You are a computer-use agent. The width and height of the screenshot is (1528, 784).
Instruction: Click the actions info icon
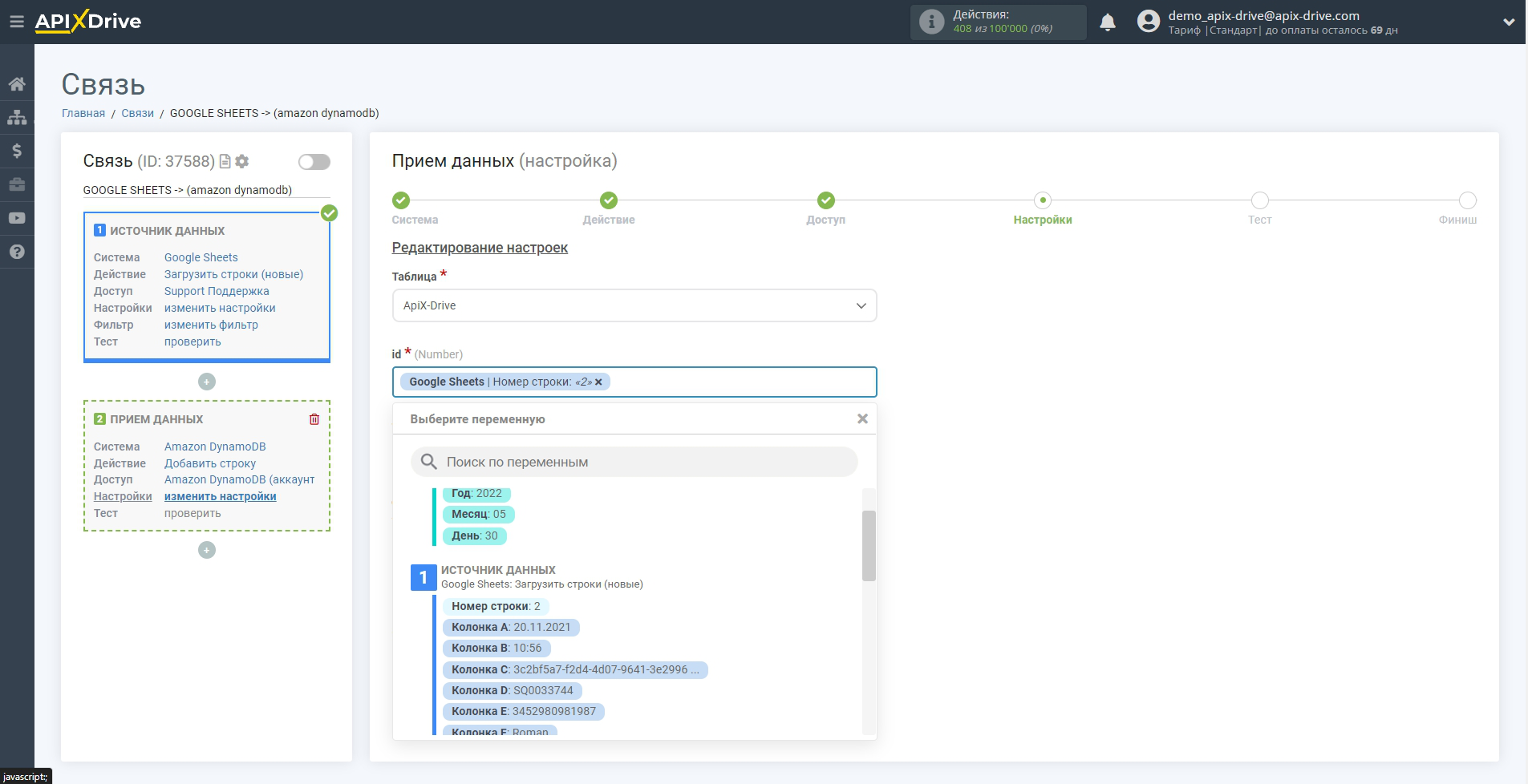931,22
